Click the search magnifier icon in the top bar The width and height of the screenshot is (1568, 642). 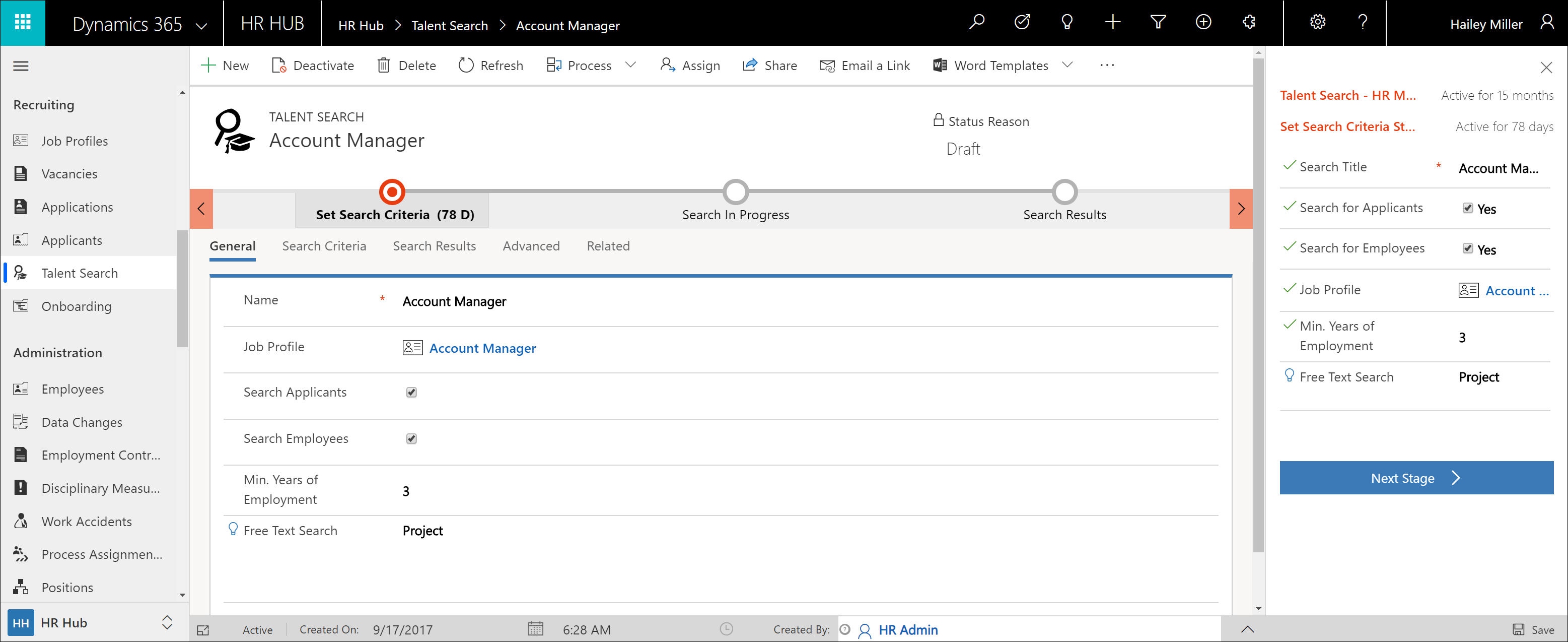point(976,23)
